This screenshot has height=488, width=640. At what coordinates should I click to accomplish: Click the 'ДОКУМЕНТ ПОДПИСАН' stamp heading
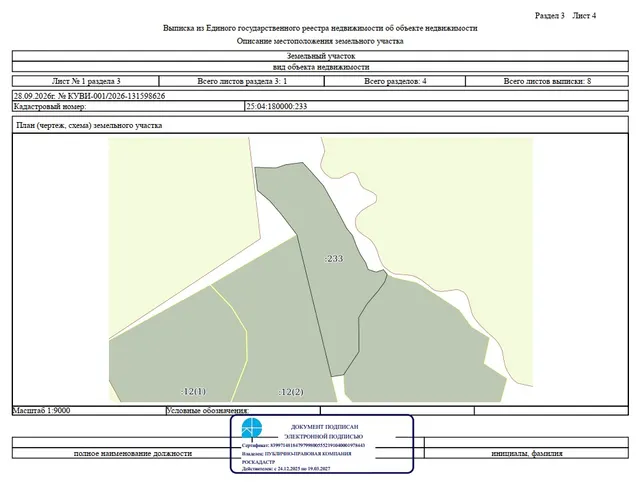(x=324, y=427)
